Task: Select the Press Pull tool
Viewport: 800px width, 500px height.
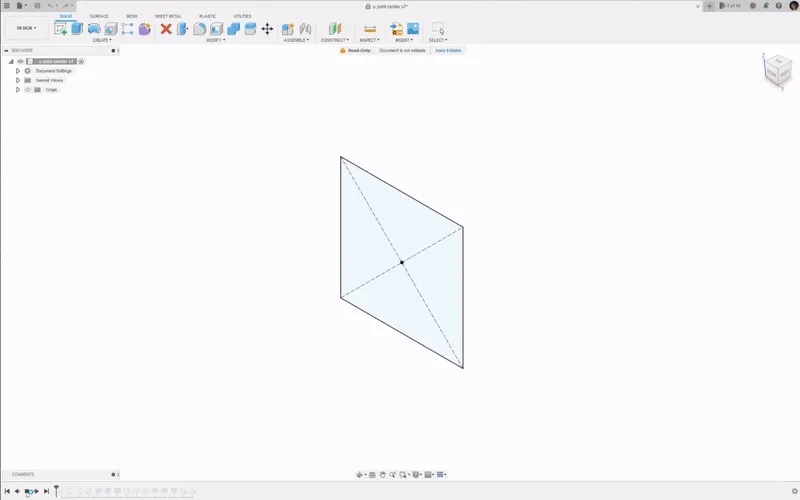Action: [x=182, y=29]
